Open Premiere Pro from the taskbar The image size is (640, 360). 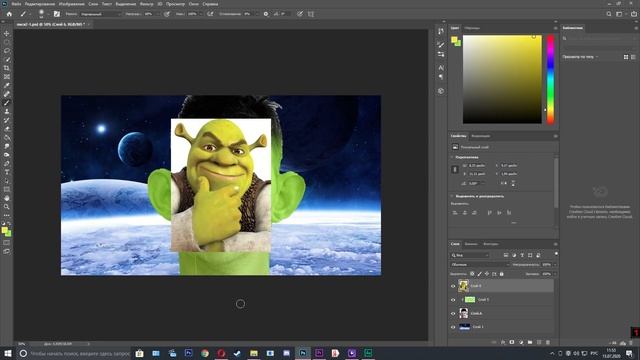319,353
